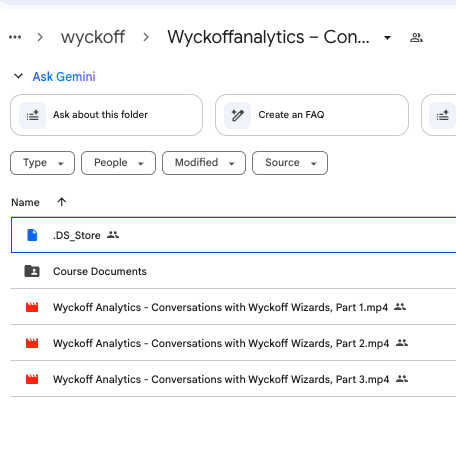Image resolution: width=456 pixels, height=458 pixels.
Task: Open the folder name dropdown arrow
Action: click(x=387, y=38)
